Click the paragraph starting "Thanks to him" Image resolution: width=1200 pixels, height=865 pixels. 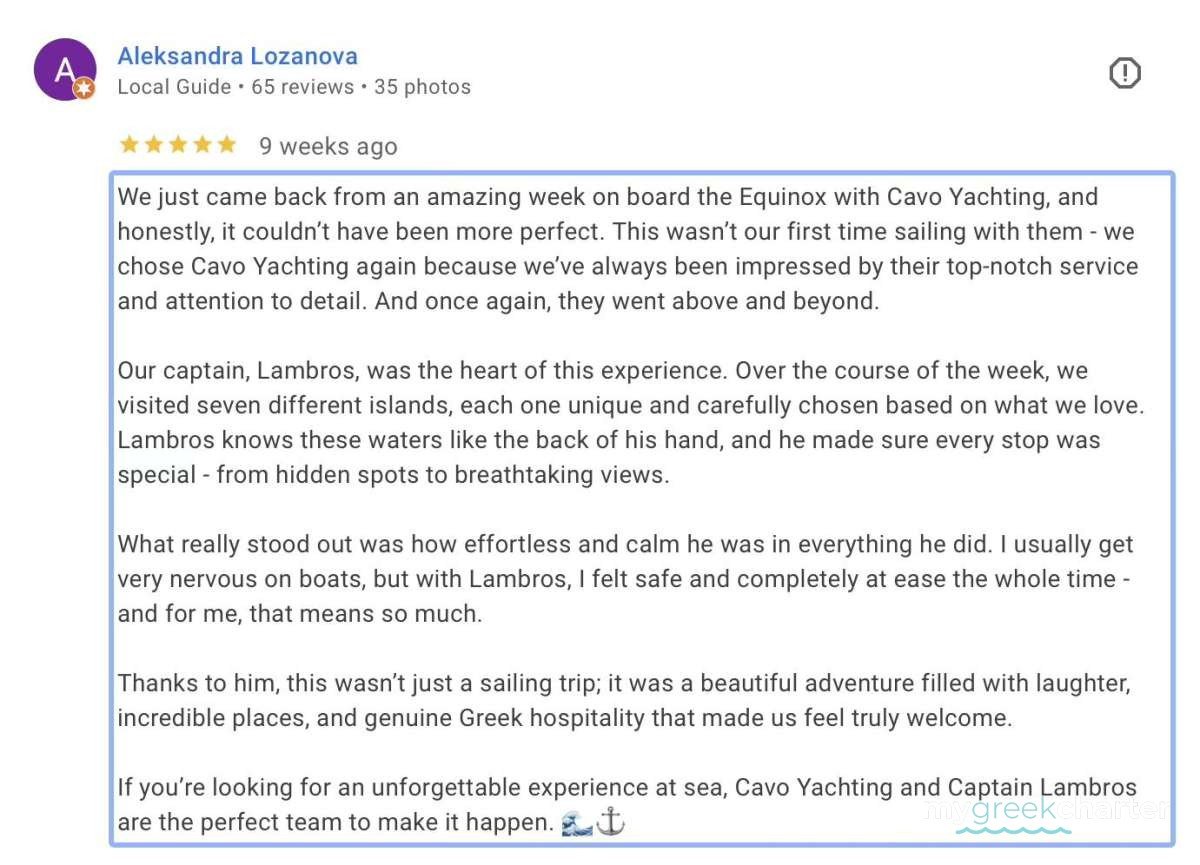tap(623, 701)
